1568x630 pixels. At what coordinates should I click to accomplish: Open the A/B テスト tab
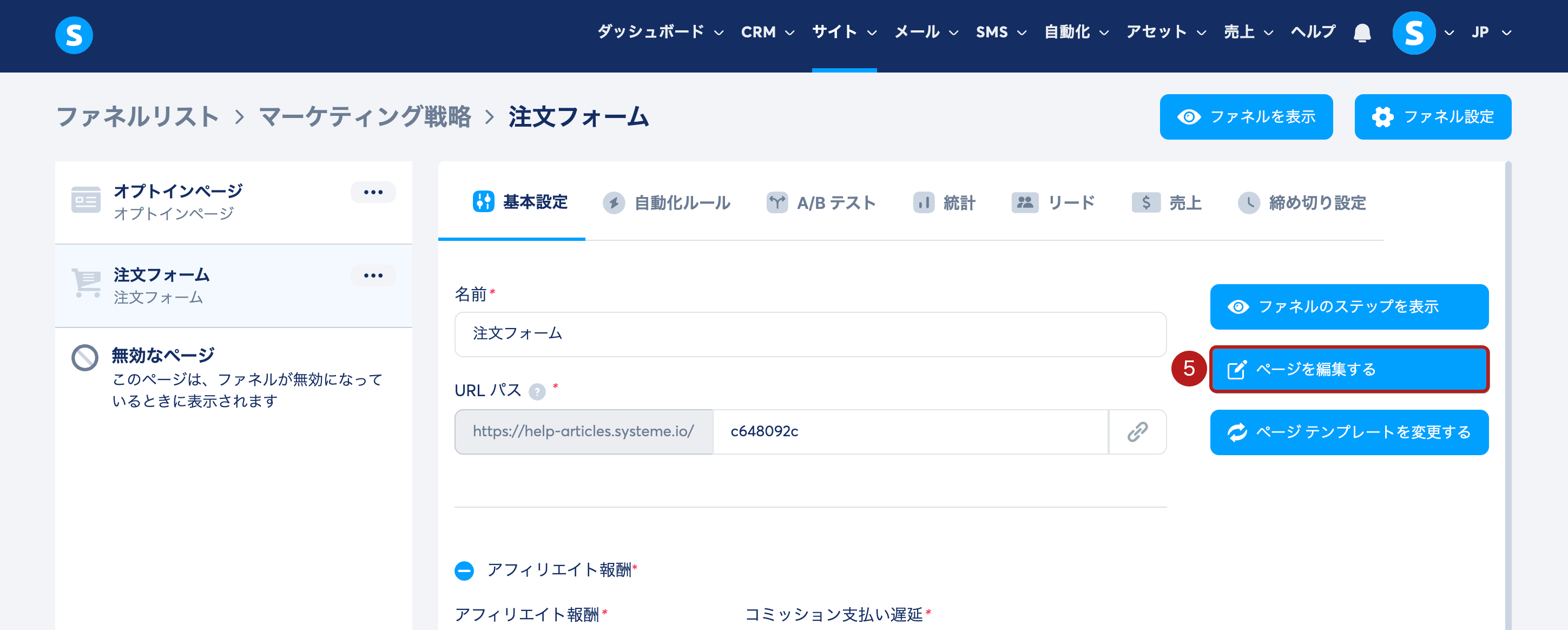pos(820,203)
